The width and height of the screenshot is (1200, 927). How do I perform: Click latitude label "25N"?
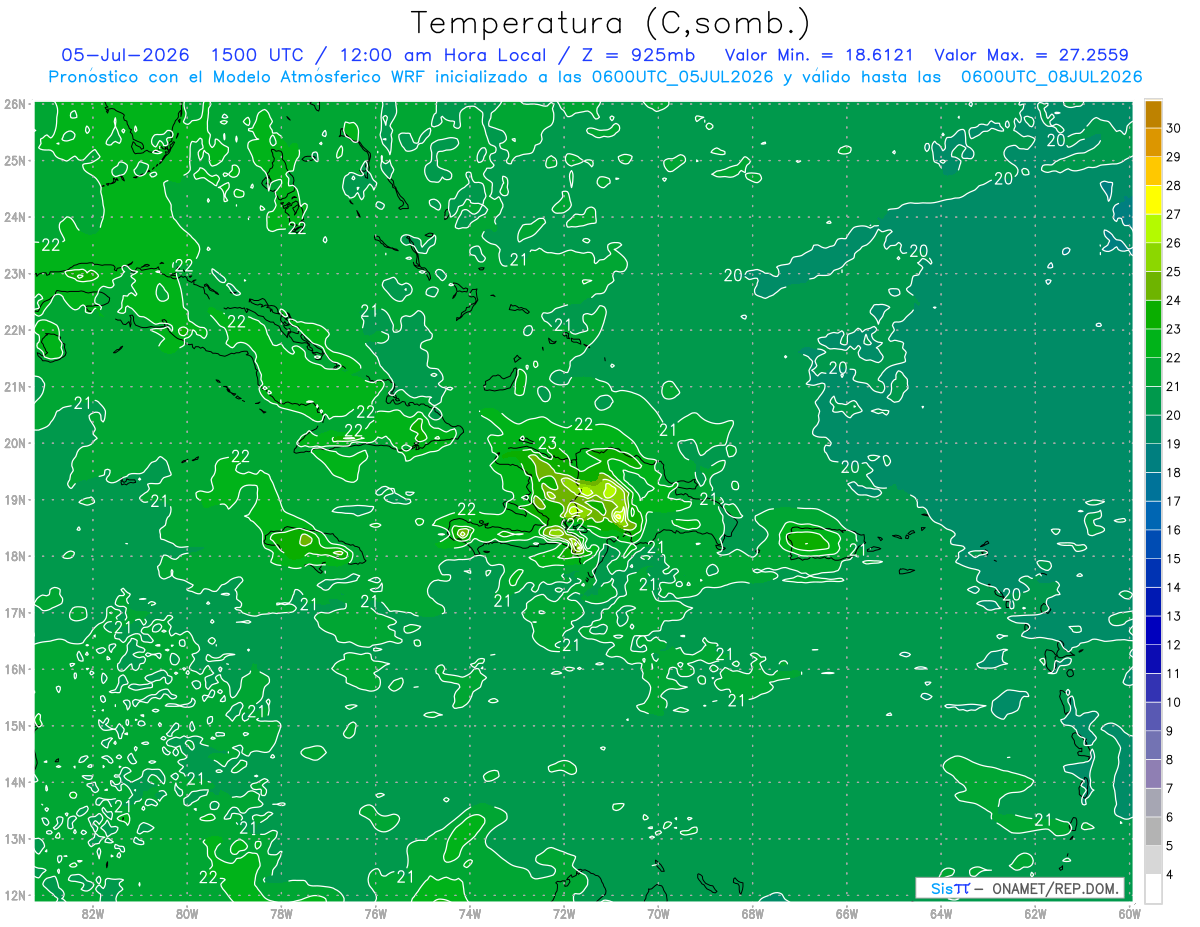[14, 160]
